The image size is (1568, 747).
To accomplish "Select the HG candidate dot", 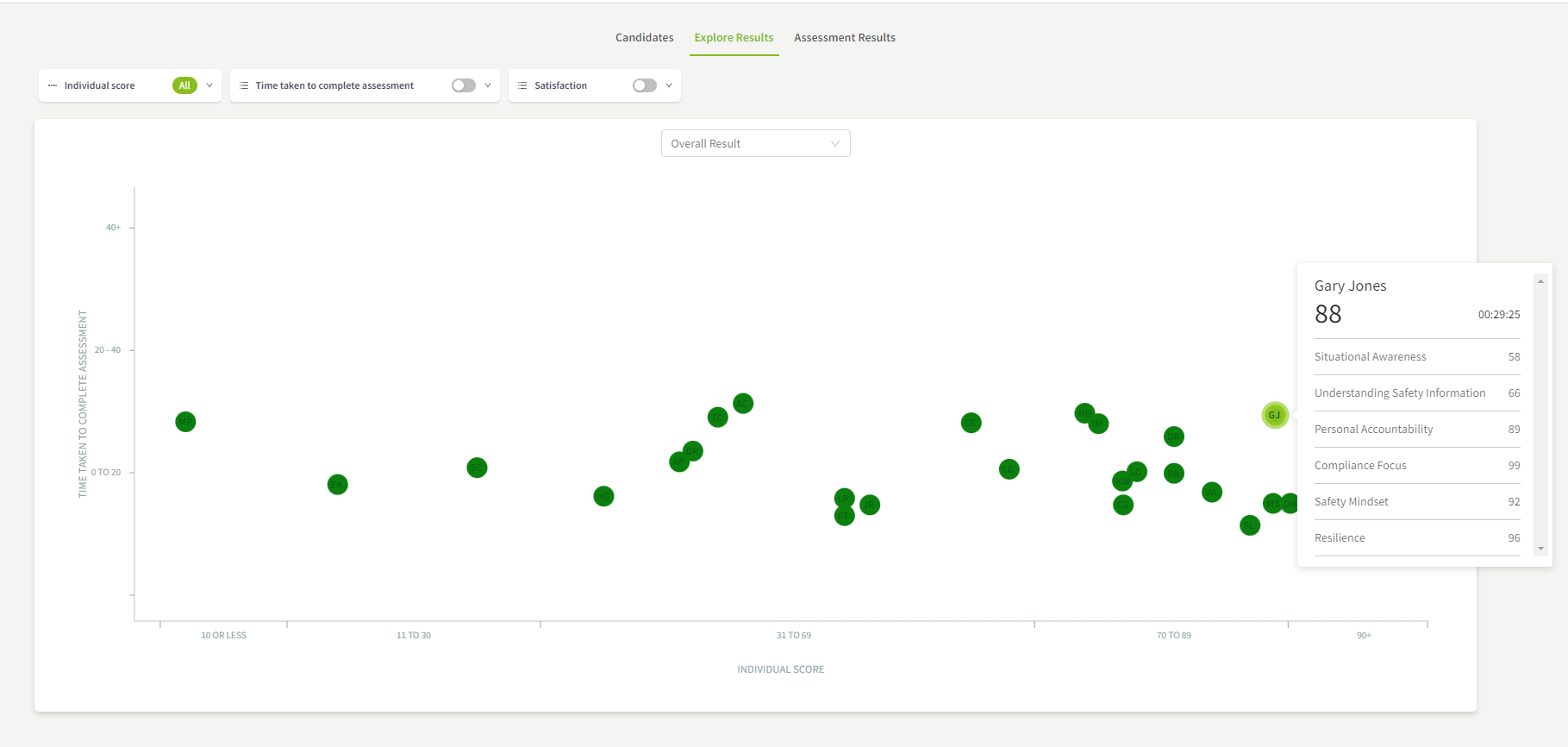I will pos(603,496).
